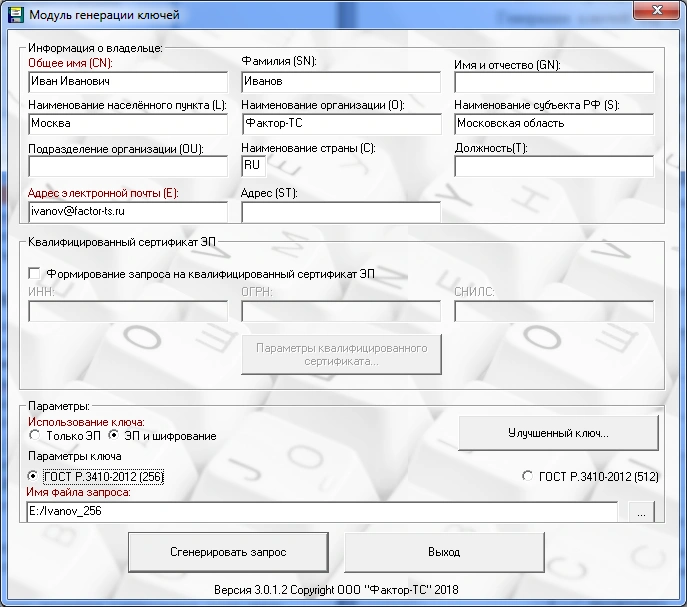Focus the Должность (T) input field
Viewport: 687px width, 607px height.
pyautogui.click(x=554, y=166)
